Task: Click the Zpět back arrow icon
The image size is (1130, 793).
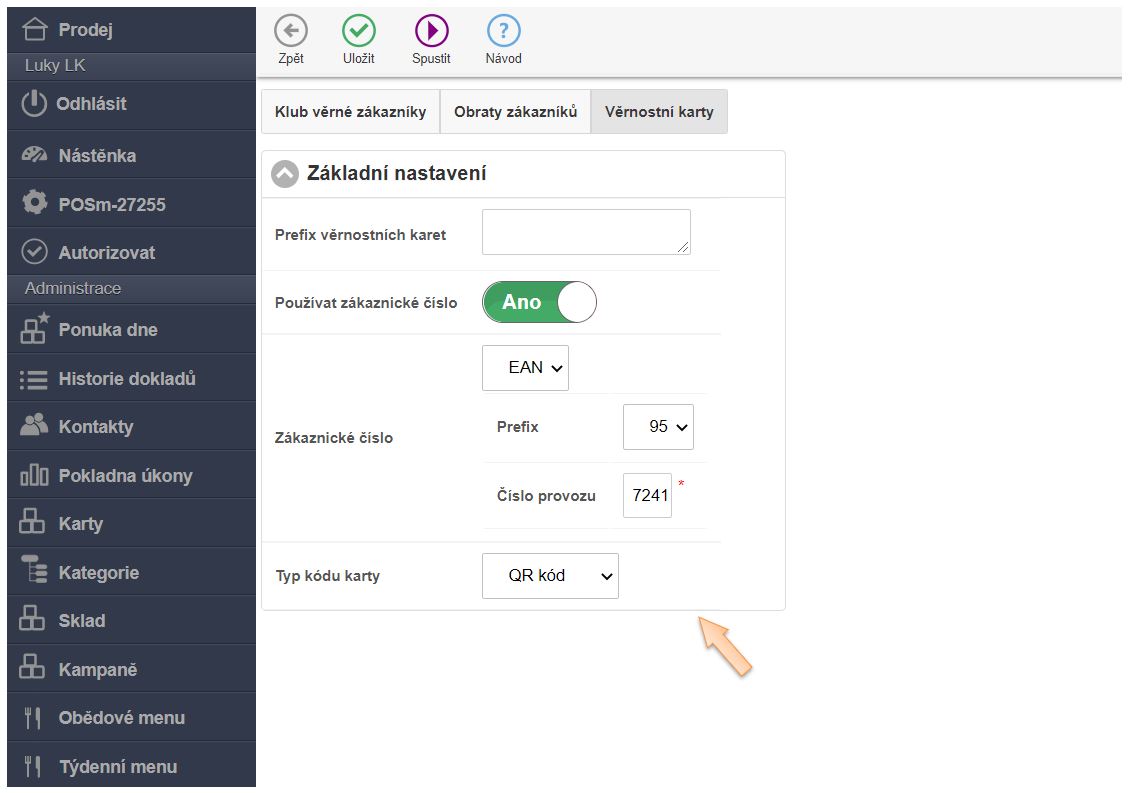Action: (290, 31)
